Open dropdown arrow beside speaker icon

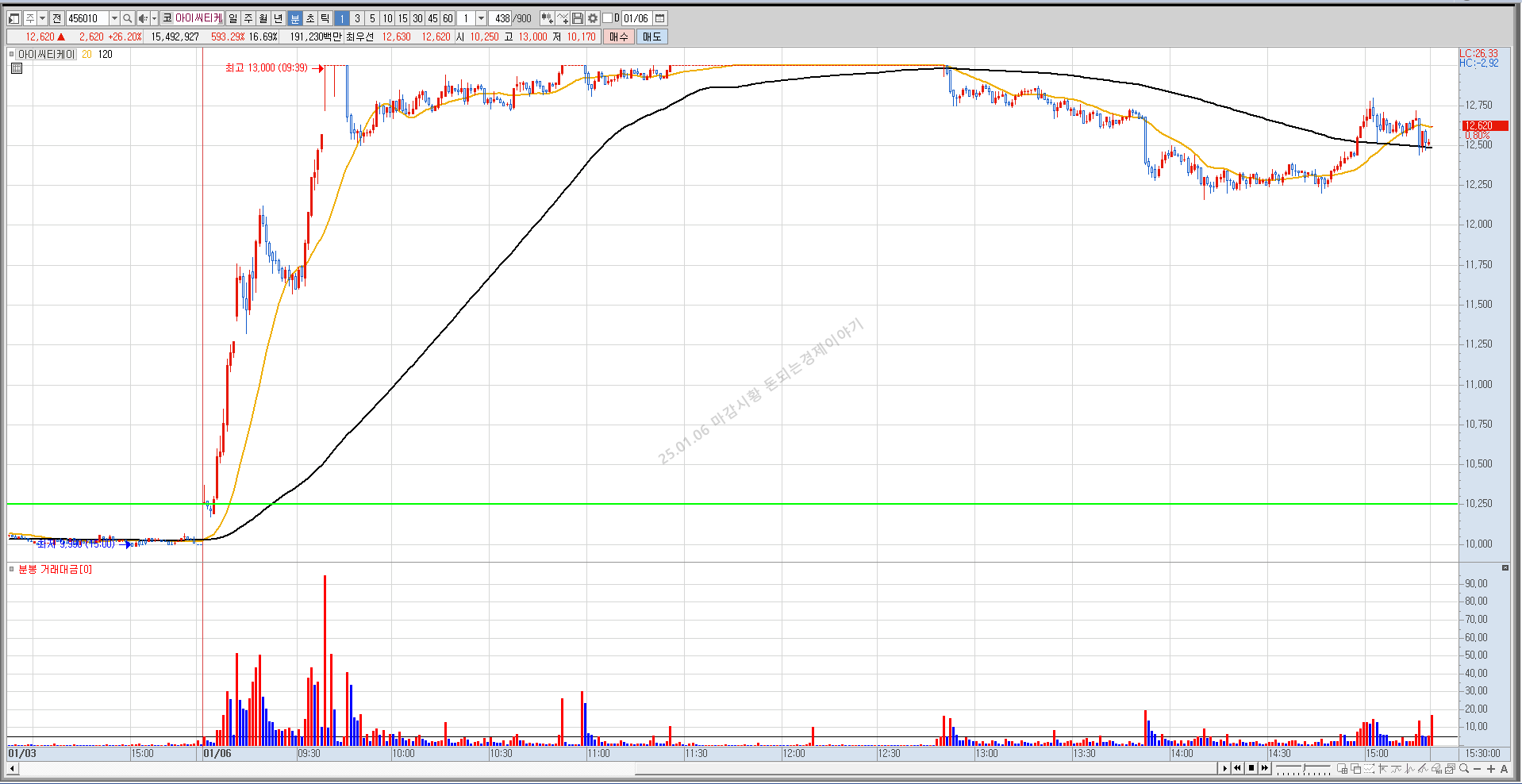[x=154, y=18]
